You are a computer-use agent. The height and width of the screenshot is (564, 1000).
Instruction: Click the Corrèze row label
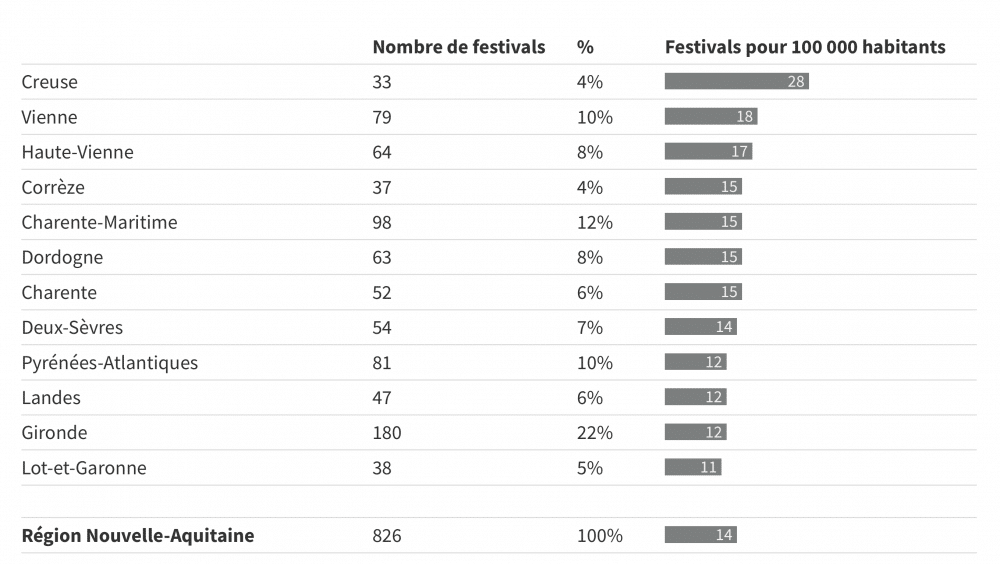point(53,187)
